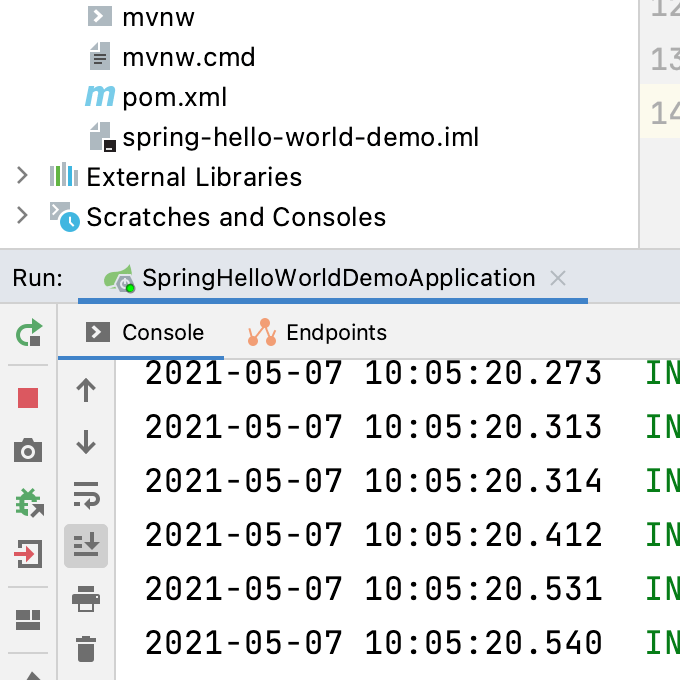Image resolution: width=680 pixels, height=680 pixels.
Task: Dump threads using the camera icon
Action: click(28, 451)
